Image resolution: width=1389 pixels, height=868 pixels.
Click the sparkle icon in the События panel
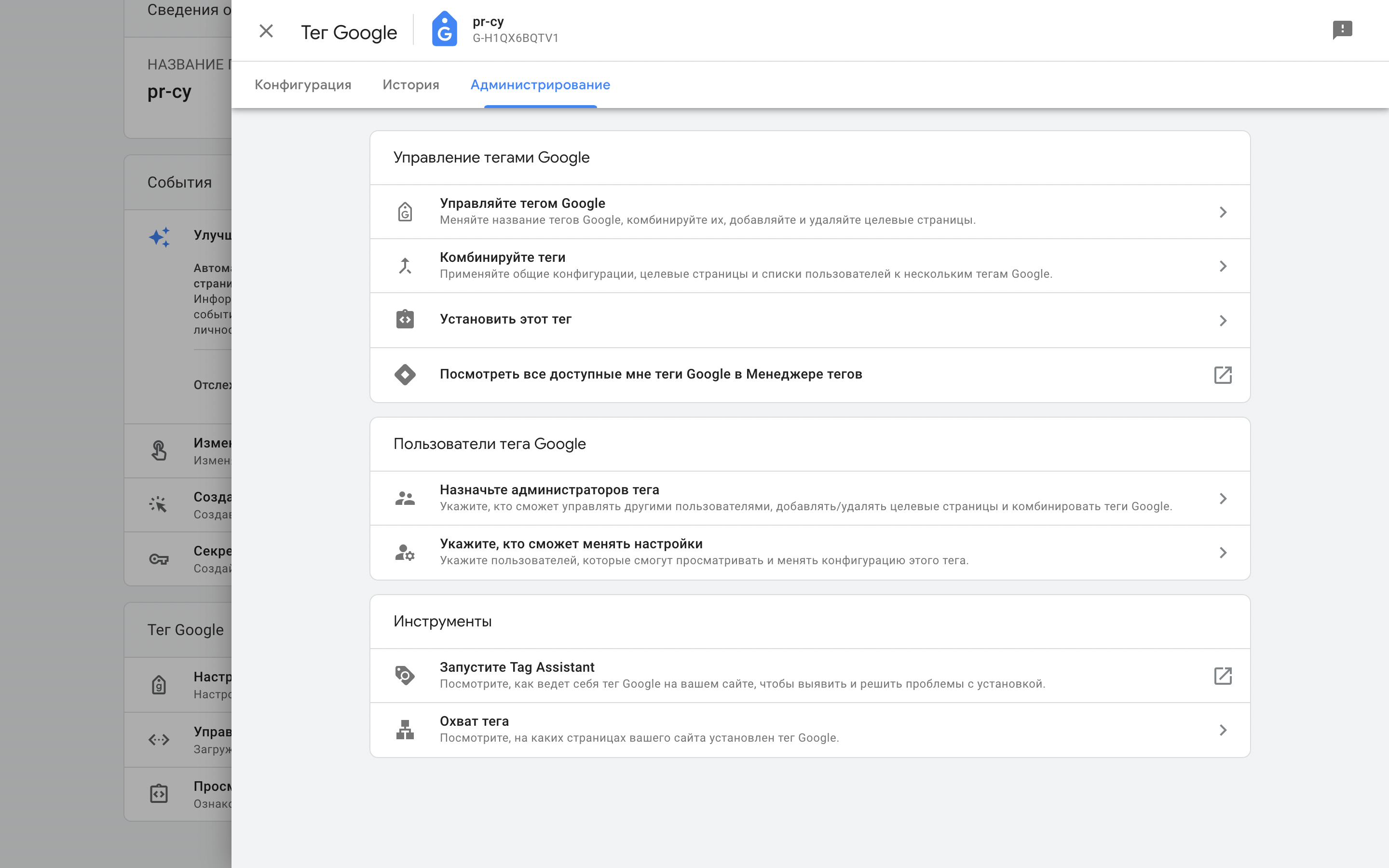point(160,237)
